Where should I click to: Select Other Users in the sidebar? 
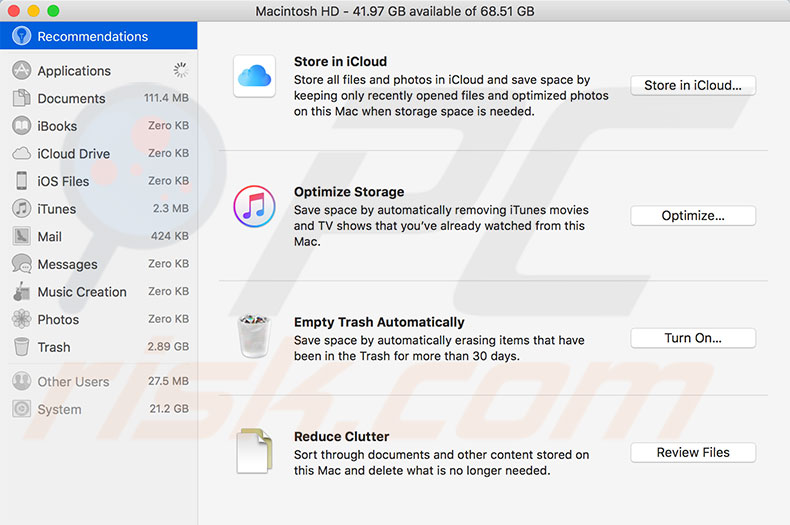(73, 382)
